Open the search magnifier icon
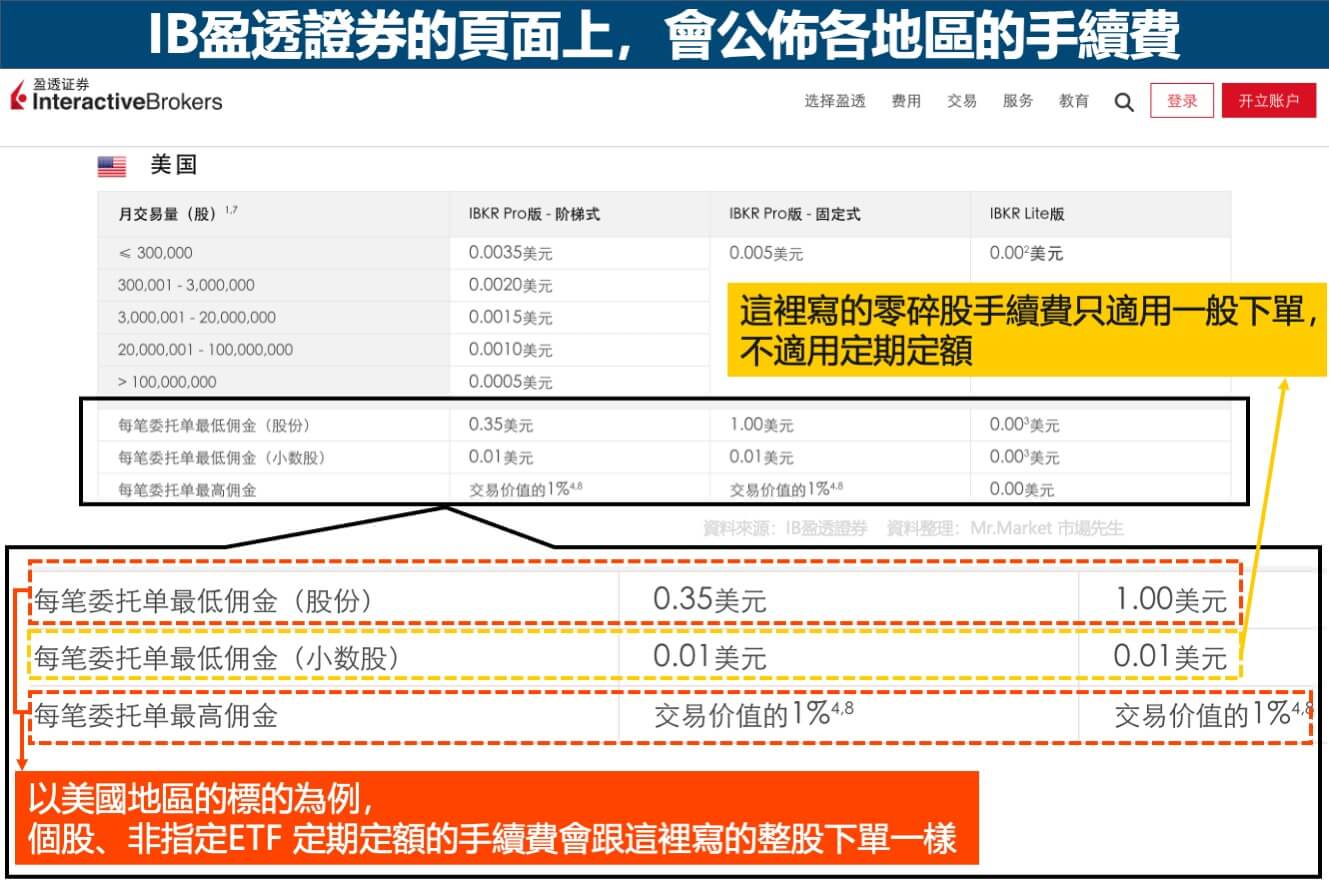Image resolution: width=1329 pixels, height=889 pixels. click(x=1124, y=102)
